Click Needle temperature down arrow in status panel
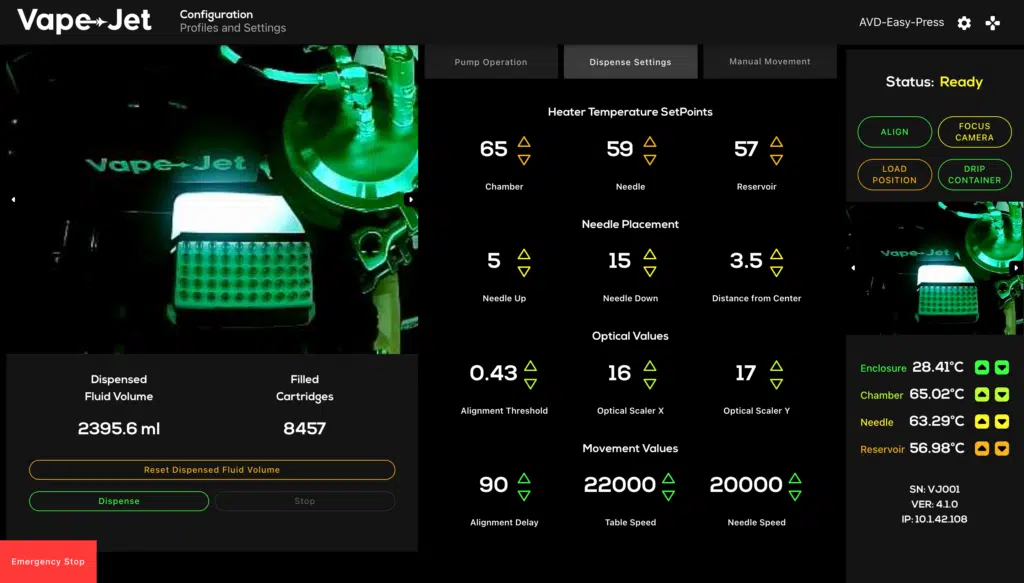 [1002, 422]
